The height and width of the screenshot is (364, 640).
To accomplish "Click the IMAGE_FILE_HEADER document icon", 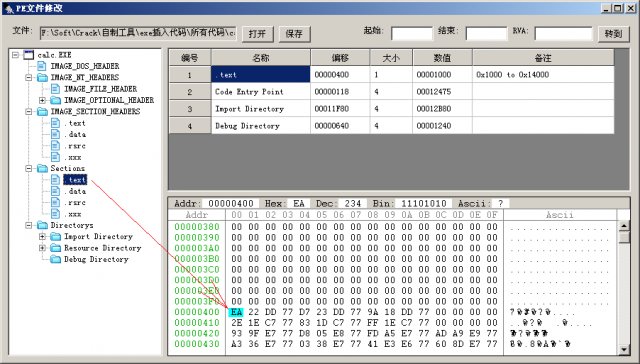I will pos(55,89).
